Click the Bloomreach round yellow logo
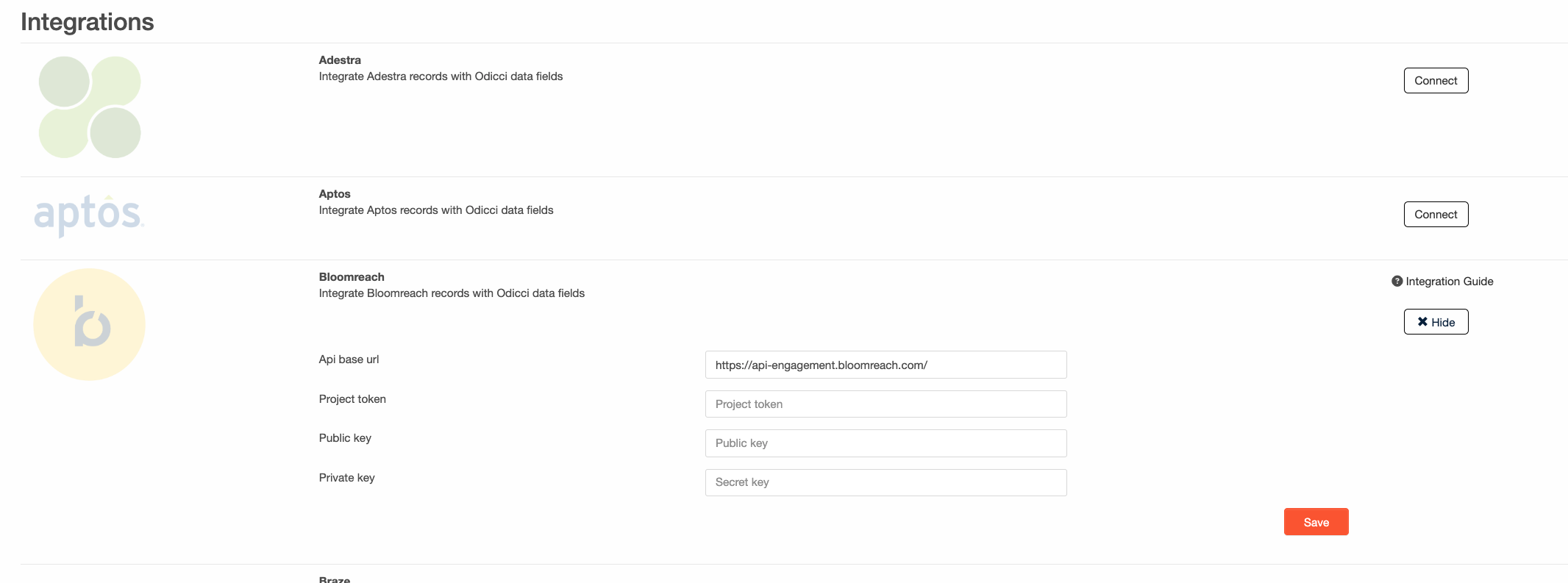This screenshot has height=583, width=1568. pos(90,324)
